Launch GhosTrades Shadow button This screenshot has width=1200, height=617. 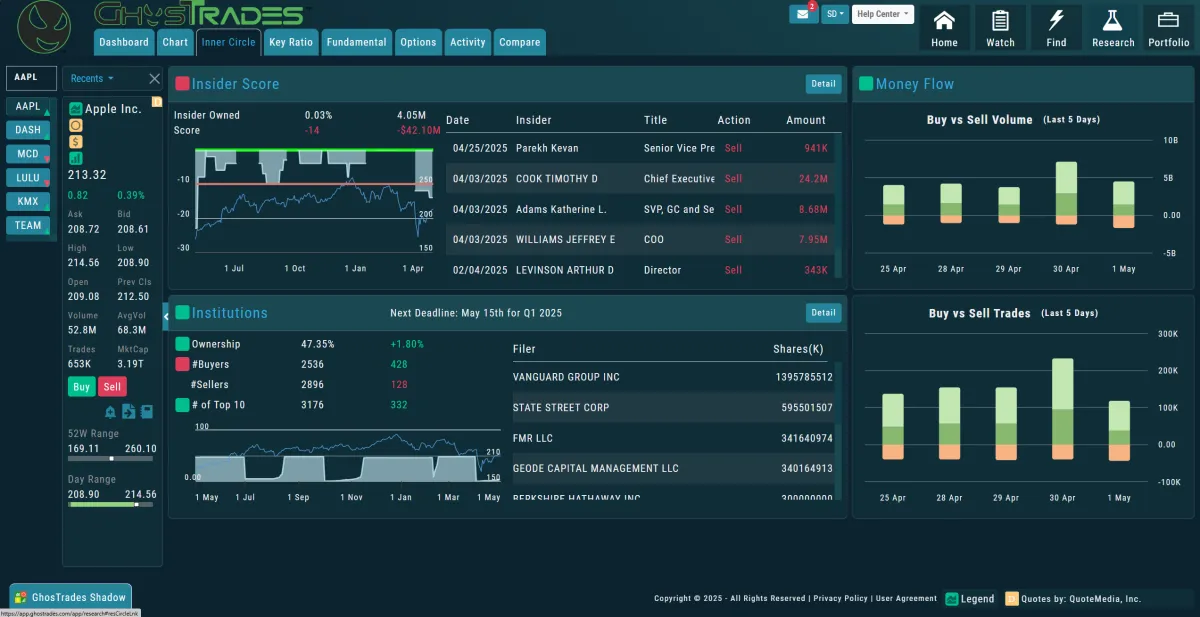tap(70, 597)
